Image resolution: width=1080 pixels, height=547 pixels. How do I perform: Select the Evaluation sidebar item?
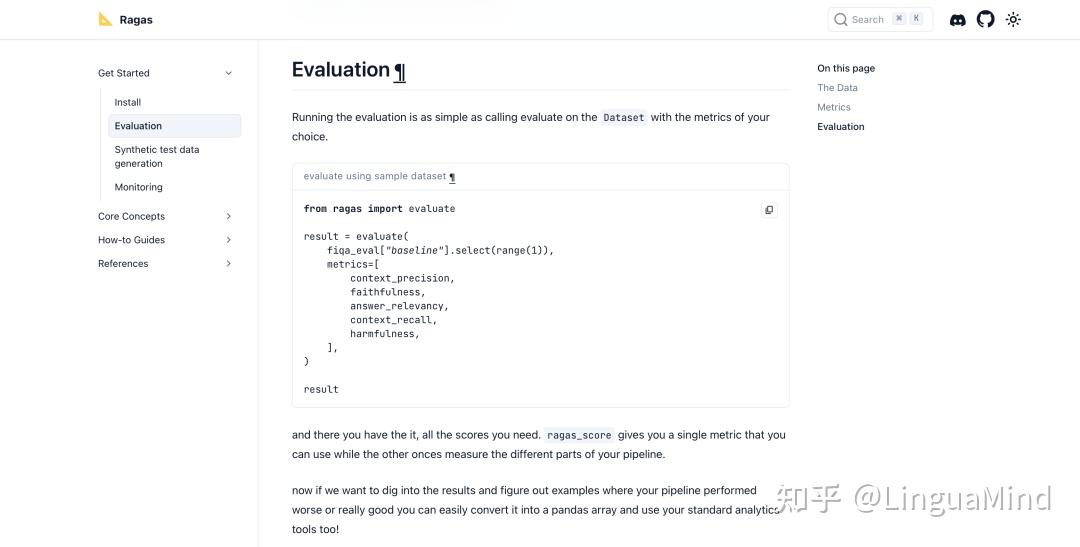(138, 126)
